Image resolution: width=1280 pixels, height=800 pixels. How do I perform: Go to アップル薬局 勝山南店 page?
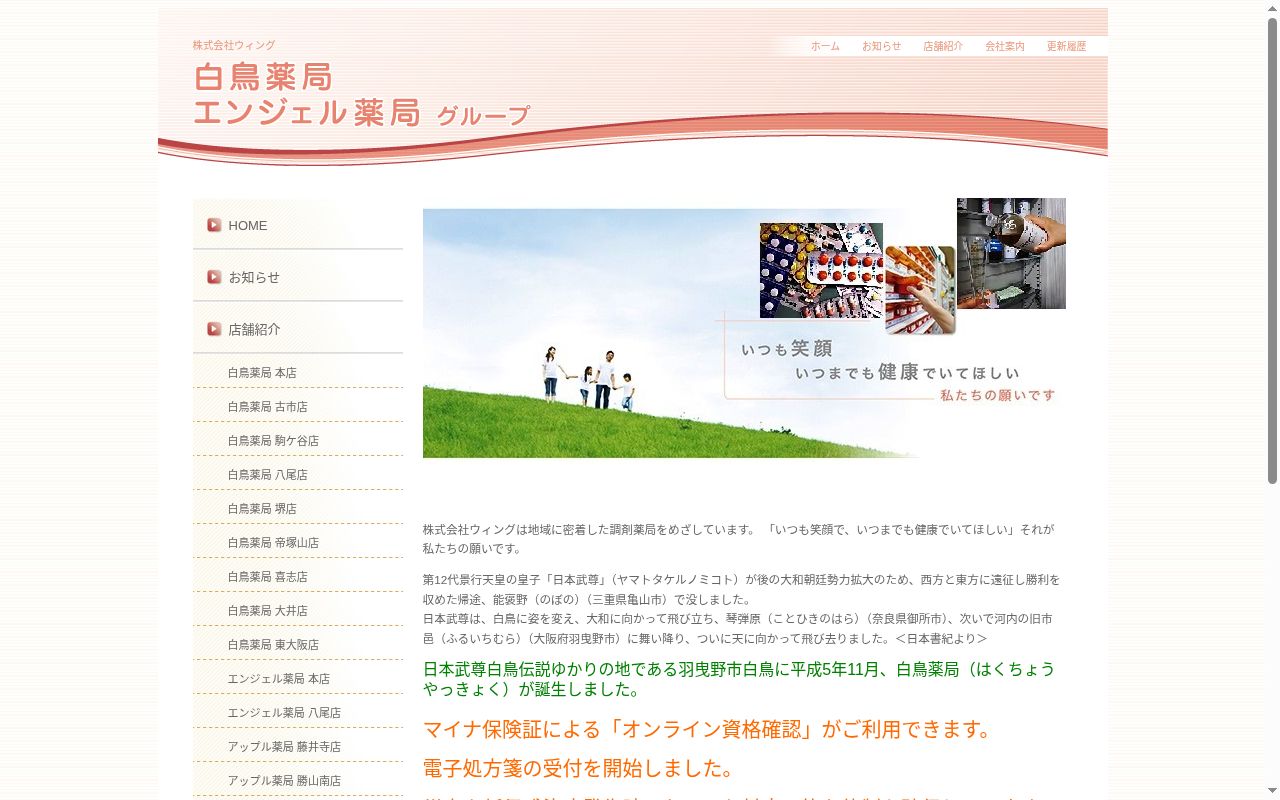click(x=284, y=781)
